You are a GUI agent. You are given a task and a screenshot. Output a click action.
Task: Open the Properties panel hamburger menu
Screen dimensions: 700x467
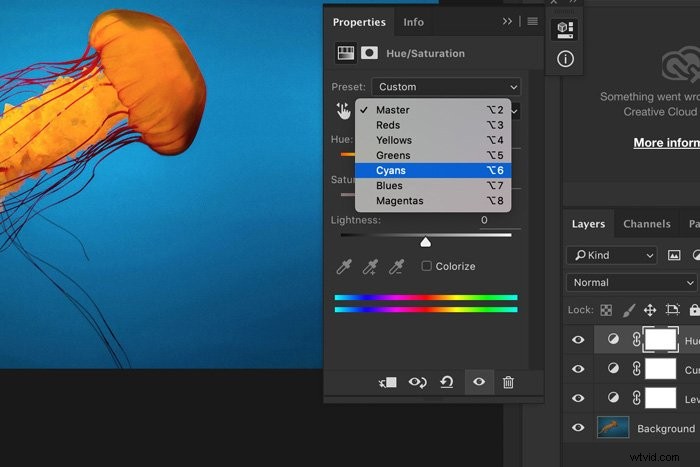533,21
